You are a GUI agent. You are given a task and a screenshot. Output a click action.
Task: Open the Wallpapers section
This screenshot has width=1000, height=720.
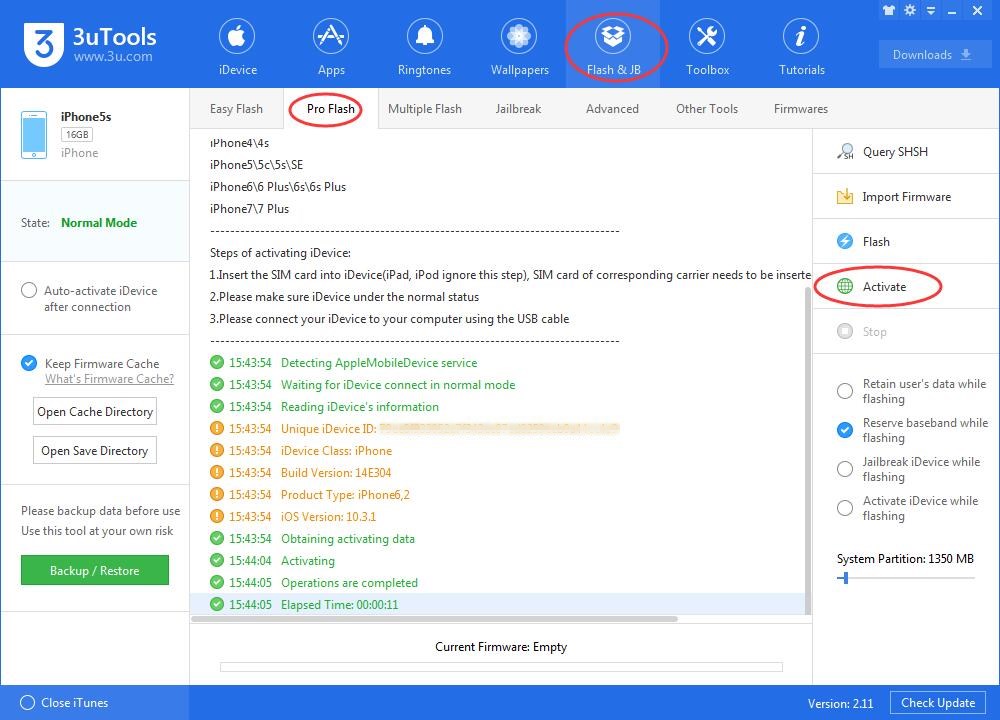point(519,47)
